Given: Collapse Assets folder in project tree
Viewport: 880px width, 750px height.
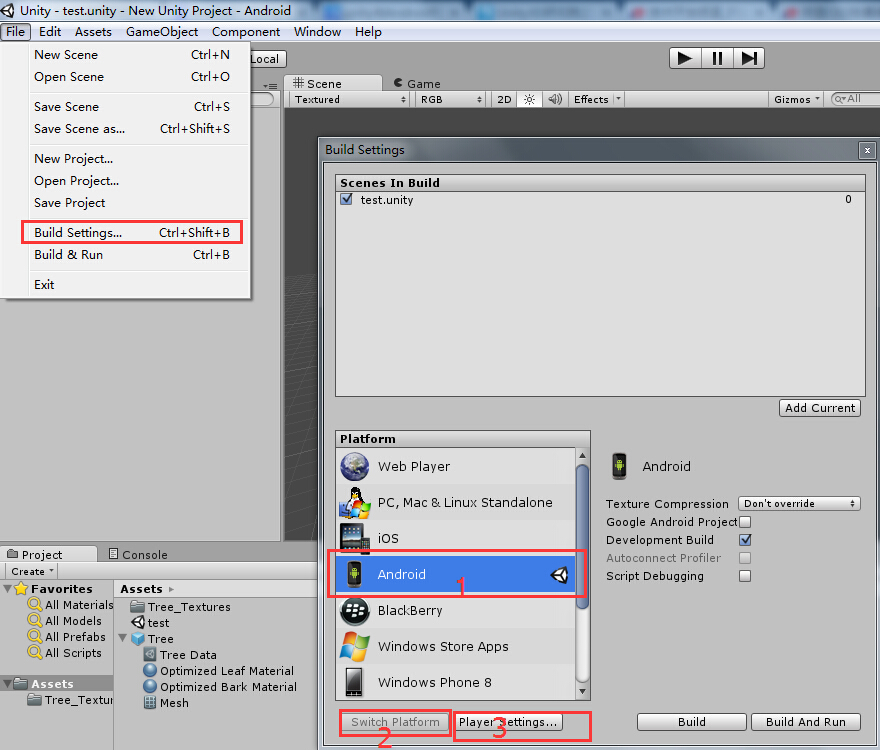Looking at the screenshot, I should pyautogui.click(x=7, y=684).
